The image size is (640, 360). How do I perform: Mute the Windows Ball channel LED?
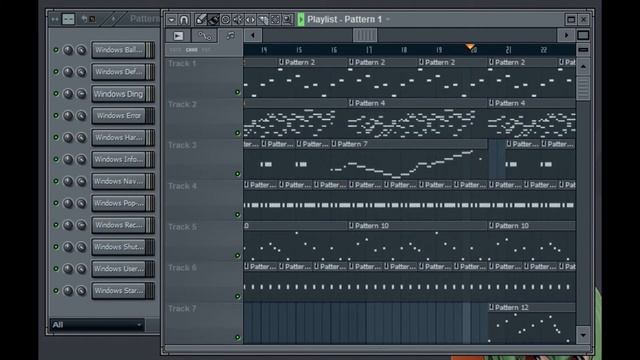click(56, 50)
